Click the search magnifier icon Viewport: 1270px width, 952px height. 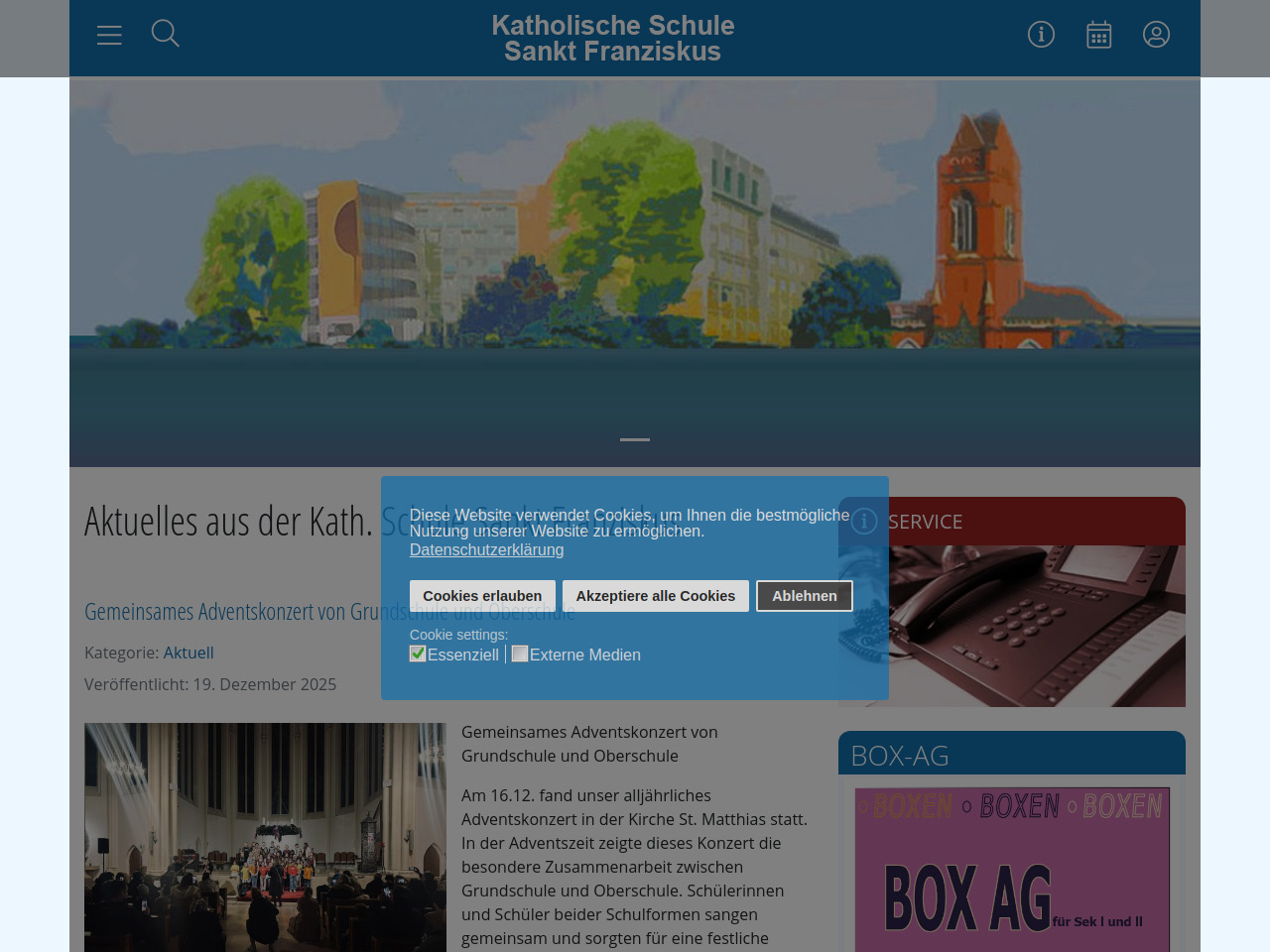[165, 34]
